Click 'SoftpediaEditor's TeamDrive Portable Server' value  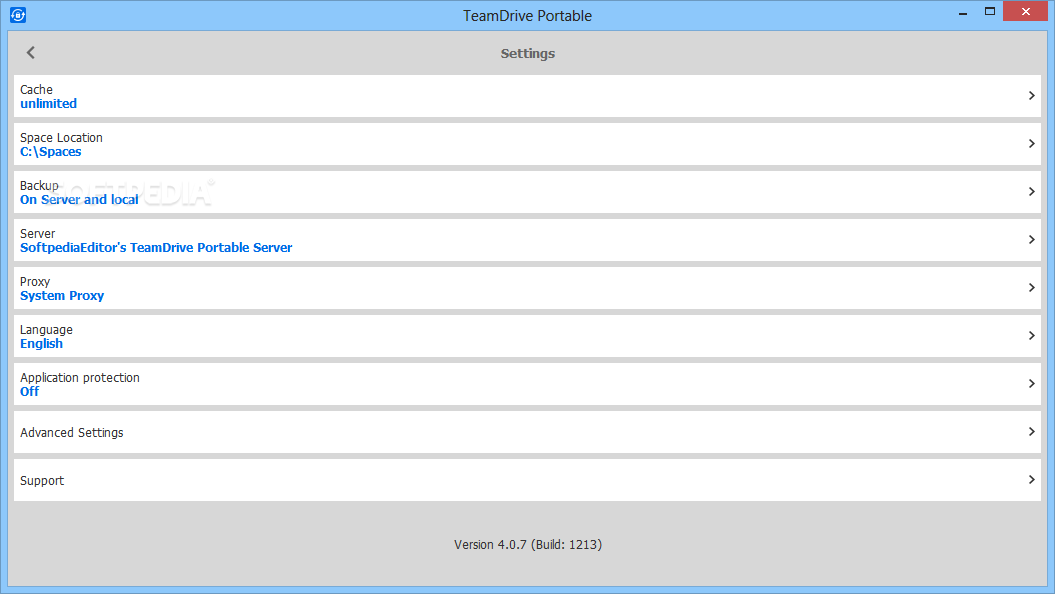[156, 248]
